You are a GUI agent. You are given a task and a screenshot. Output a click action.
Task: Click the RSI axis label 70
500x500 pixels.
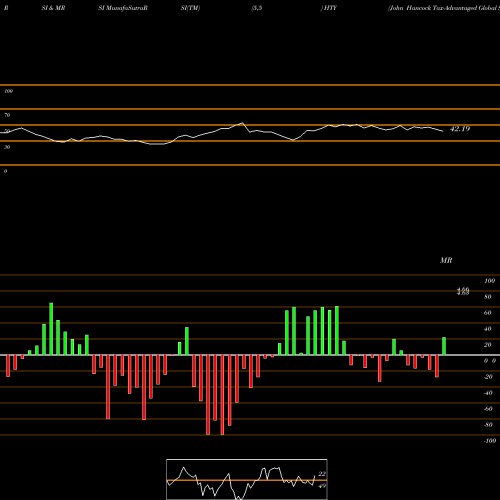point(7,115)
